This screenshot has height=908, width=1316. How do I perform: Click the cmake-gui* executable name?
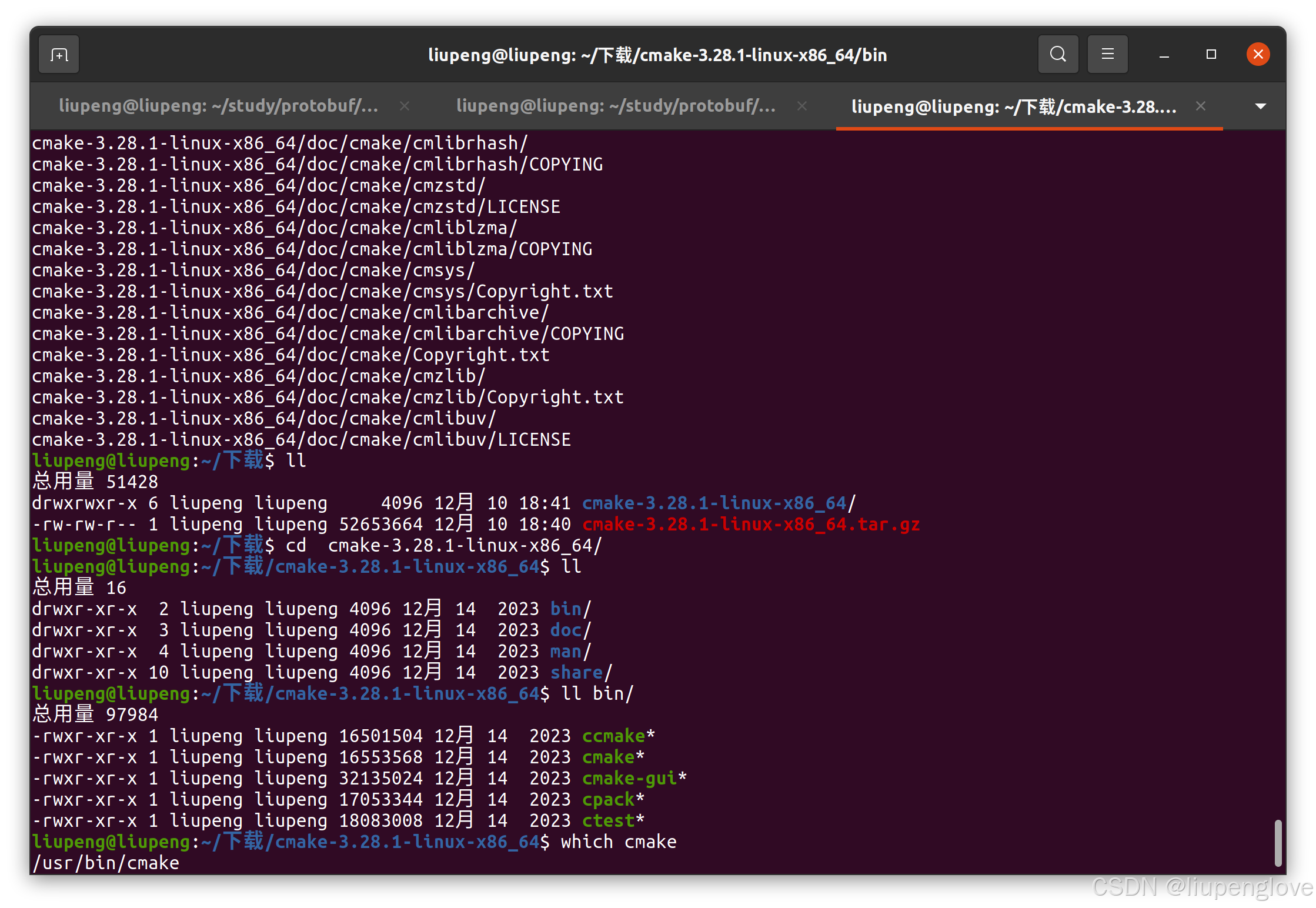coord(634,778)
